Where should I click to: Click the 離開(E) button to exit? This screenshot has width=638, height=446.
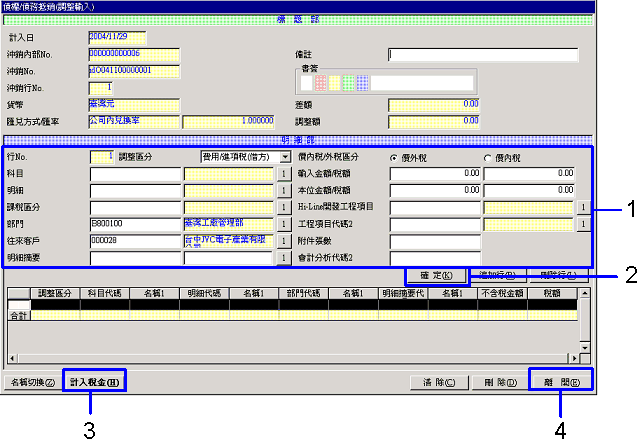pyautogui.click(x=561, y=383)
